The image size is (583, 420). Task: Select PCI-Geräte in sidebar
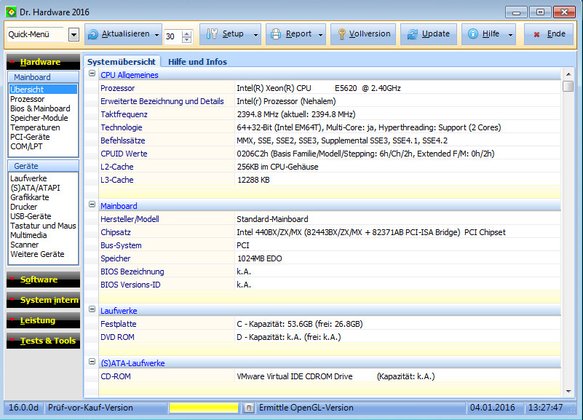coord(30,137)
